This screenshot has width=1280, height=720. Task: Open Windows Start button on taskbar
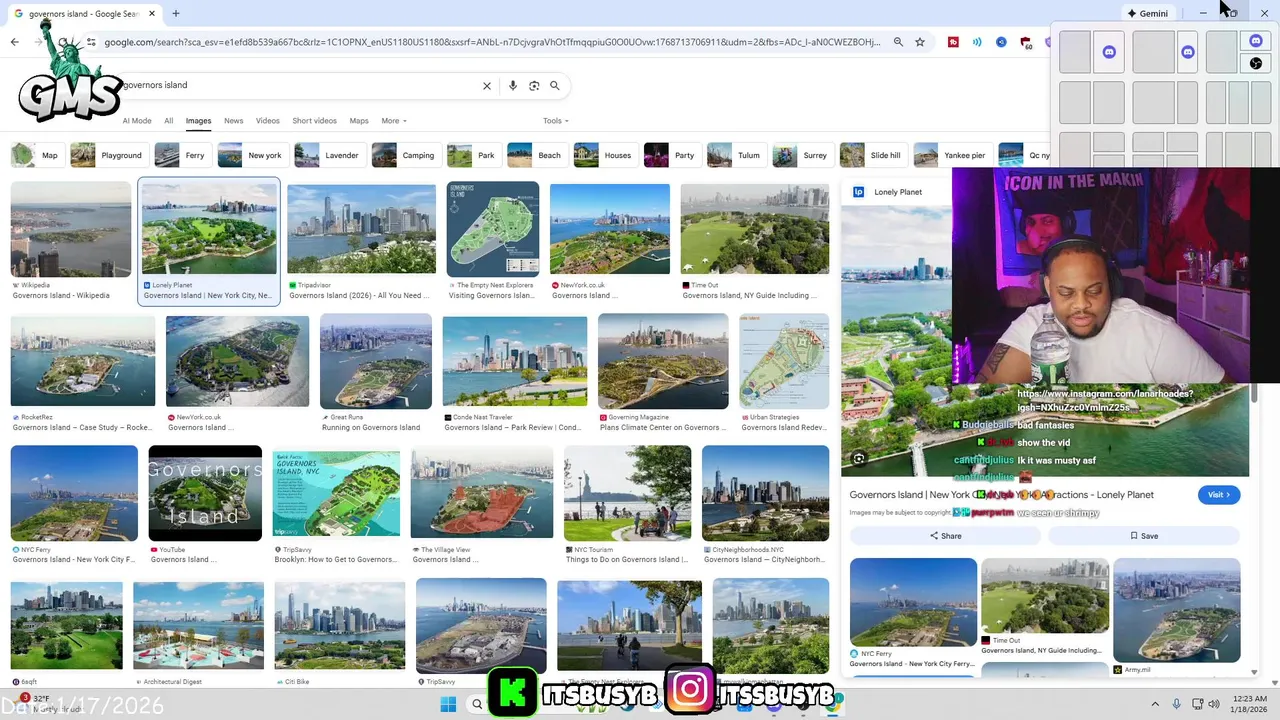(x=447, y=704)
